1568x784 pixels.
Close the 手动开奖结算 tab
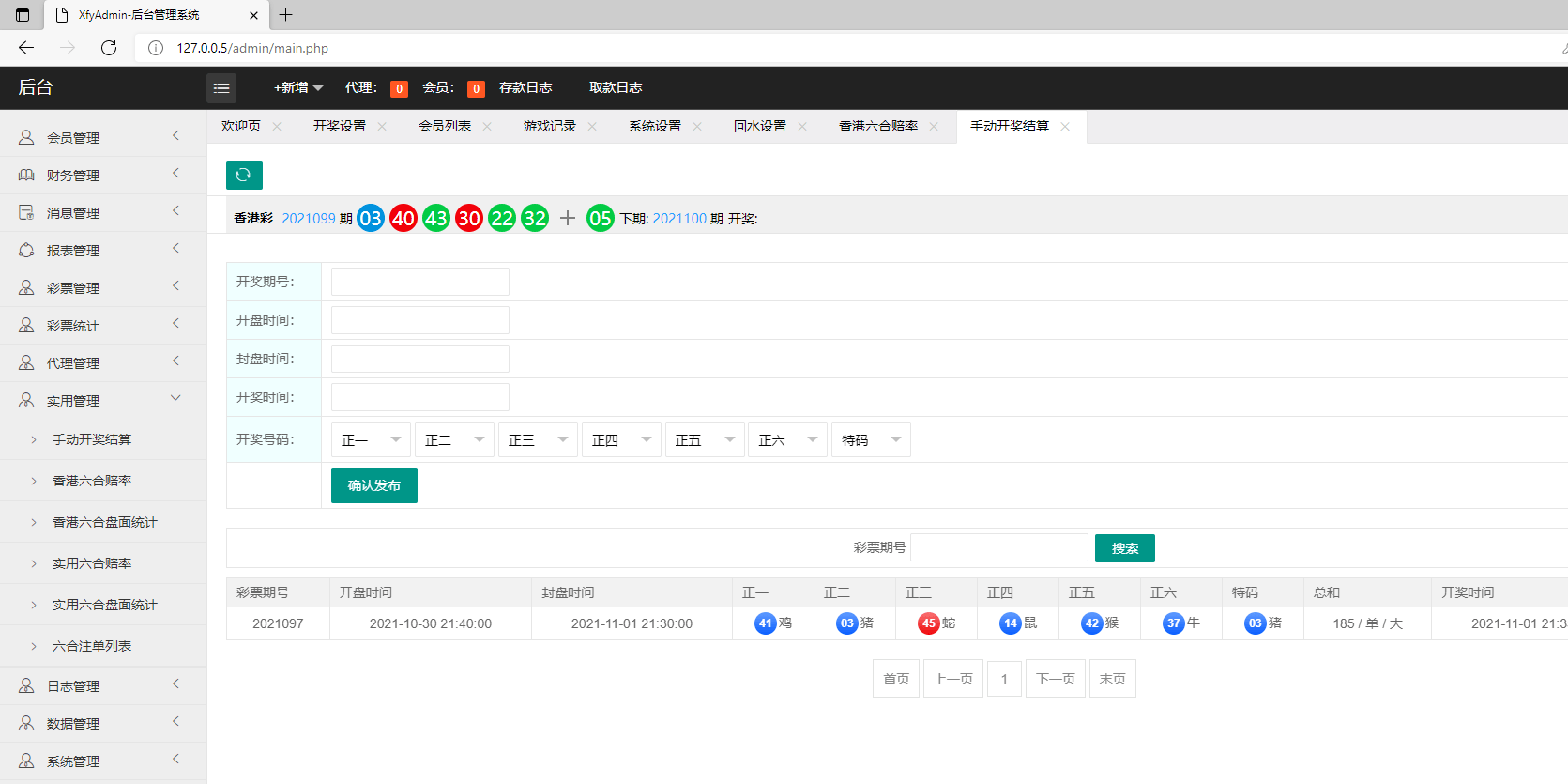(x=1065, y=126)
